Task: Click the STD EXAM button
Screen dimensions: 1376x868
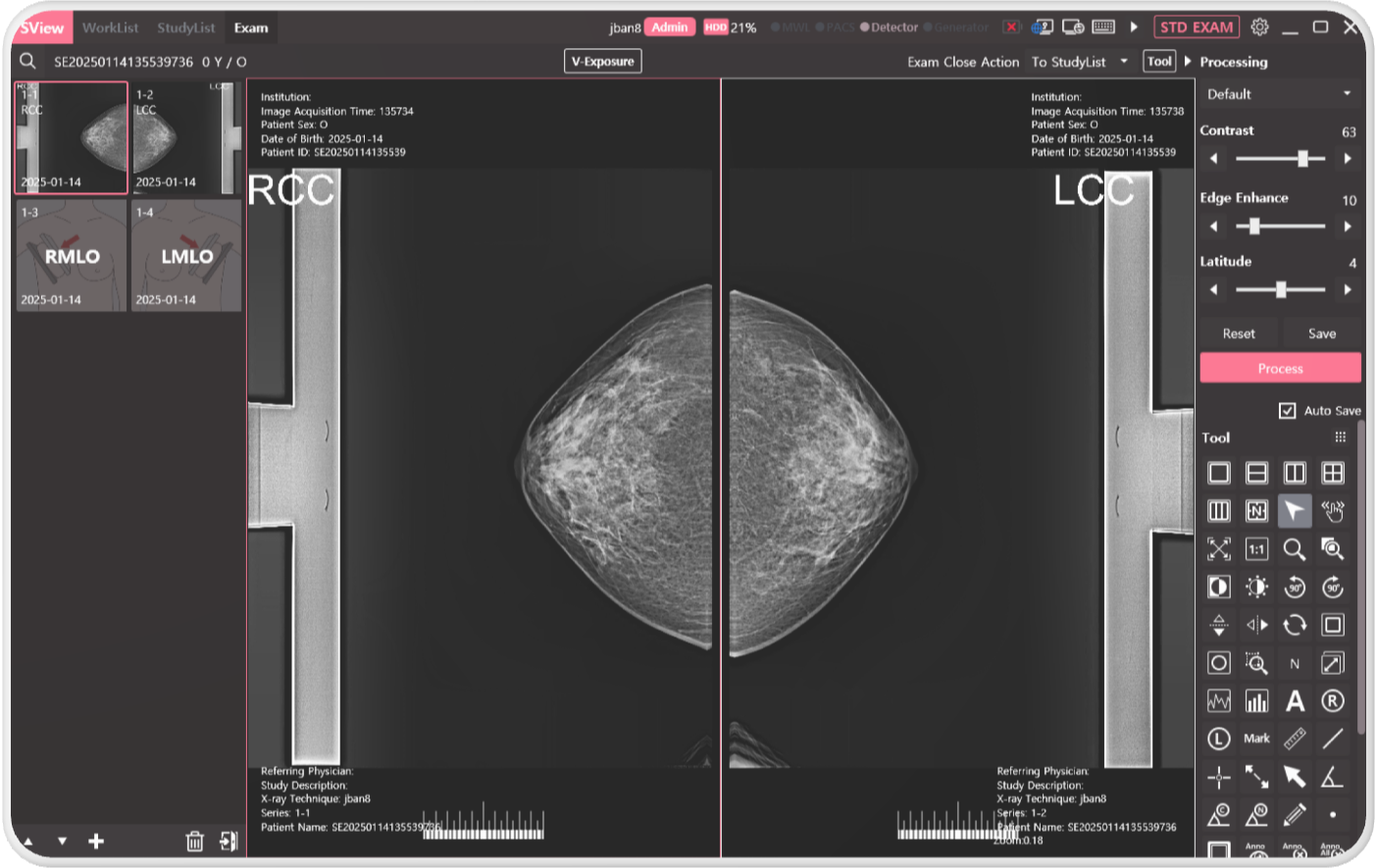Action: [1197, 27]
